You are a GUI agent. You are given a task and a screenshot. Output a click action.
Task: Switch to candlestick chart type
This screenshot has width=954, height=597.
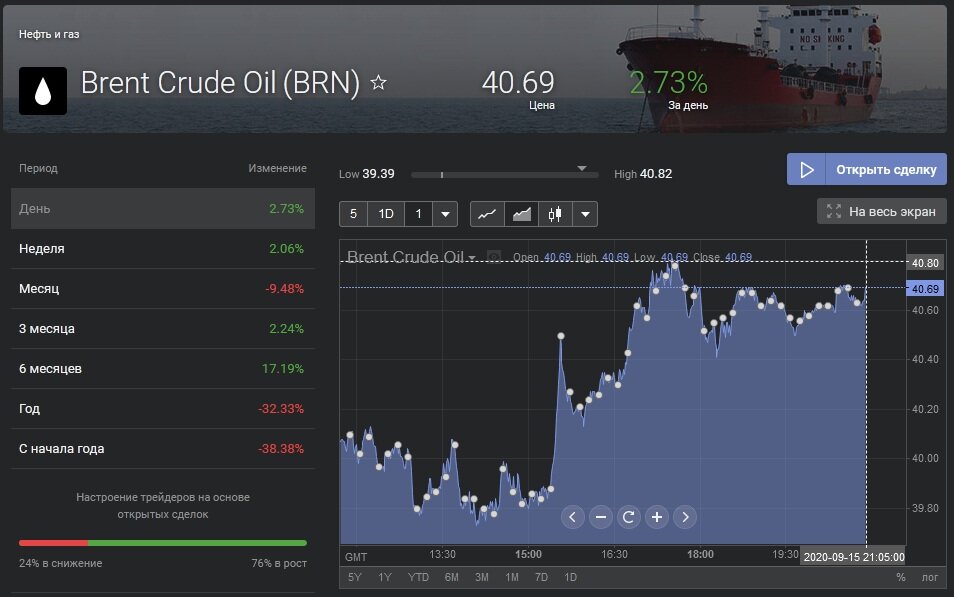(x=555, y=213)
